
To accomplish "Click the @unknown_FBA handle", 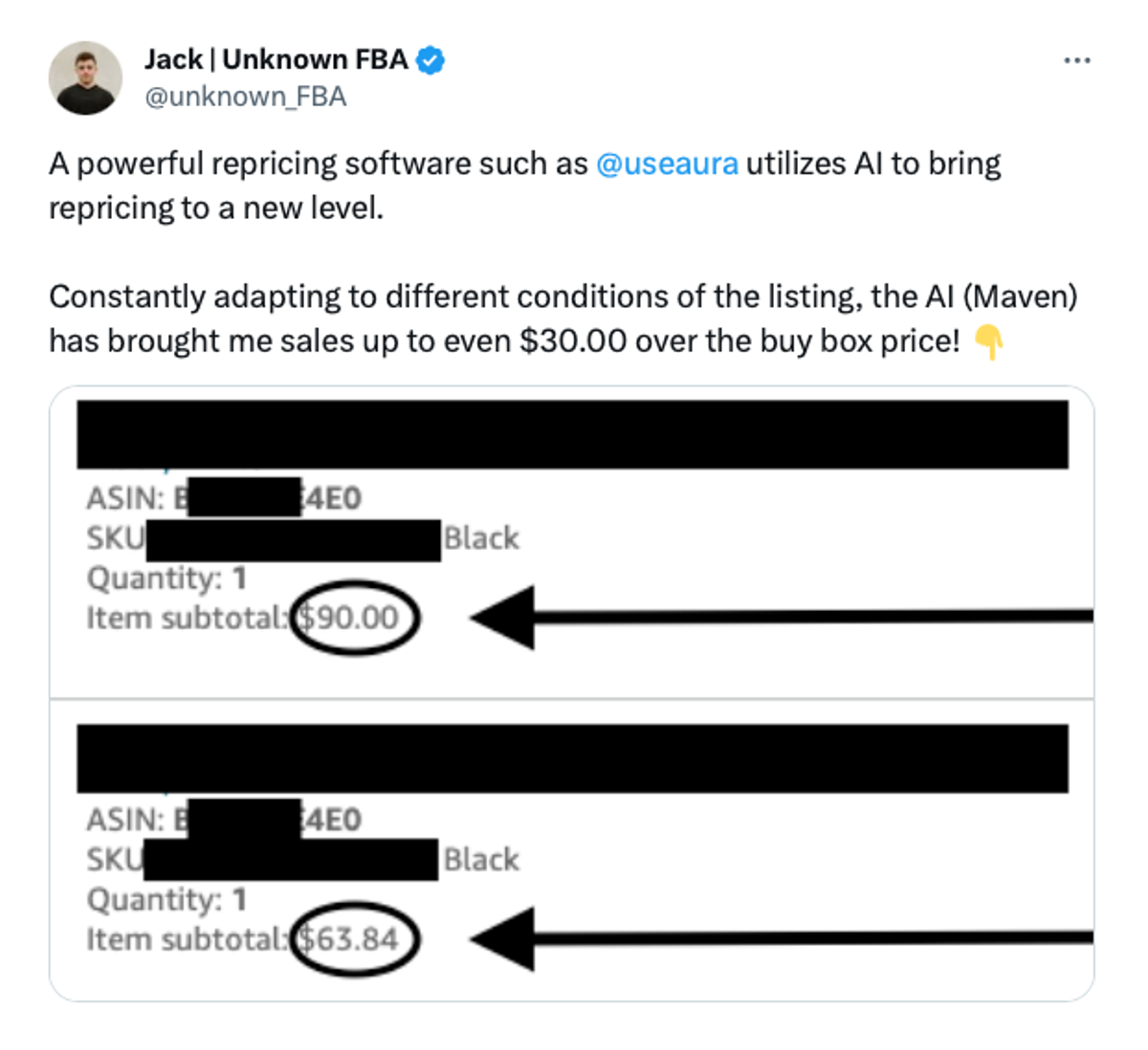I will (247, 96).
